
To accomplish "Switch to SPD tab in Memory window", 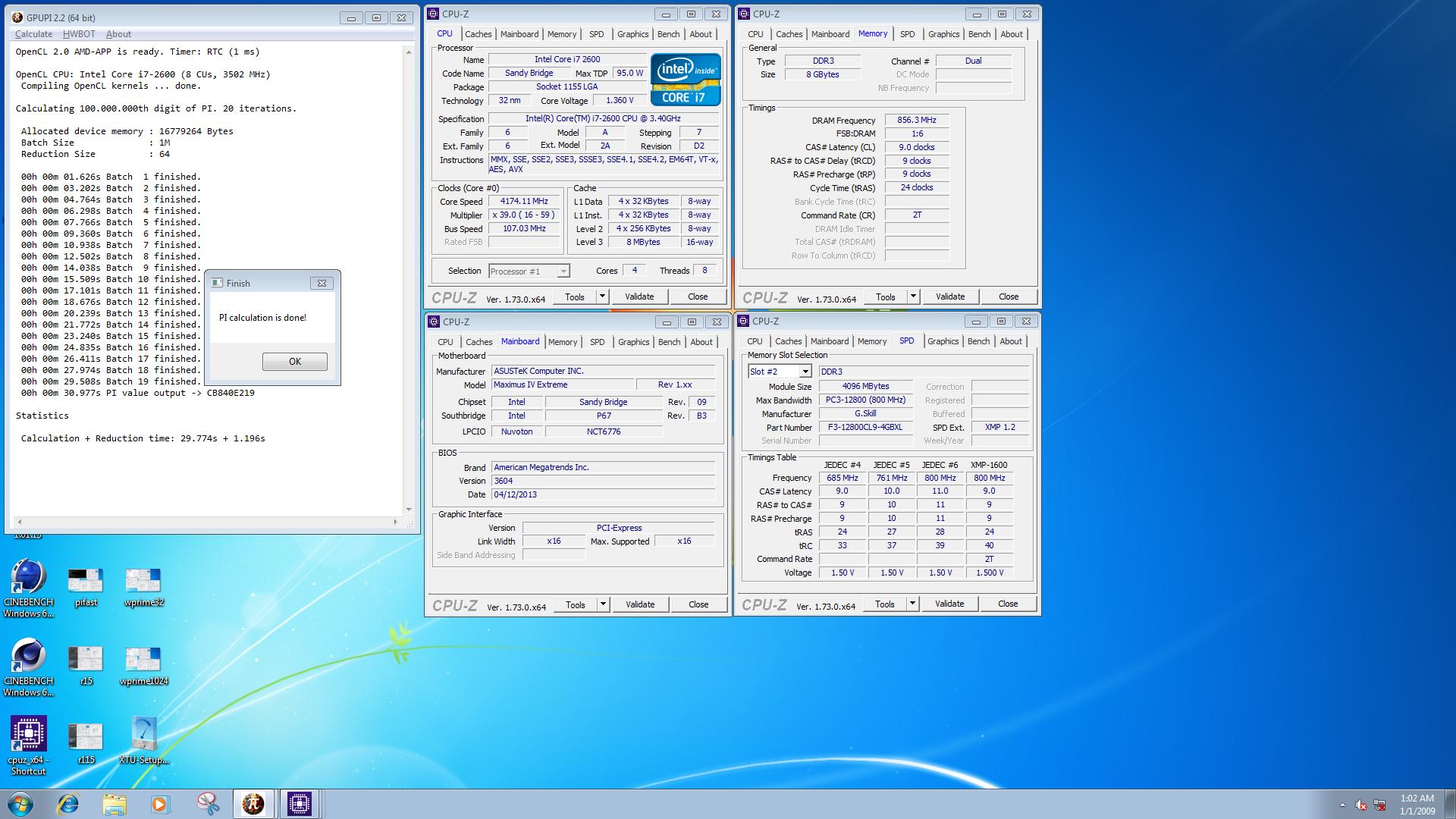I will coord(907,34).
